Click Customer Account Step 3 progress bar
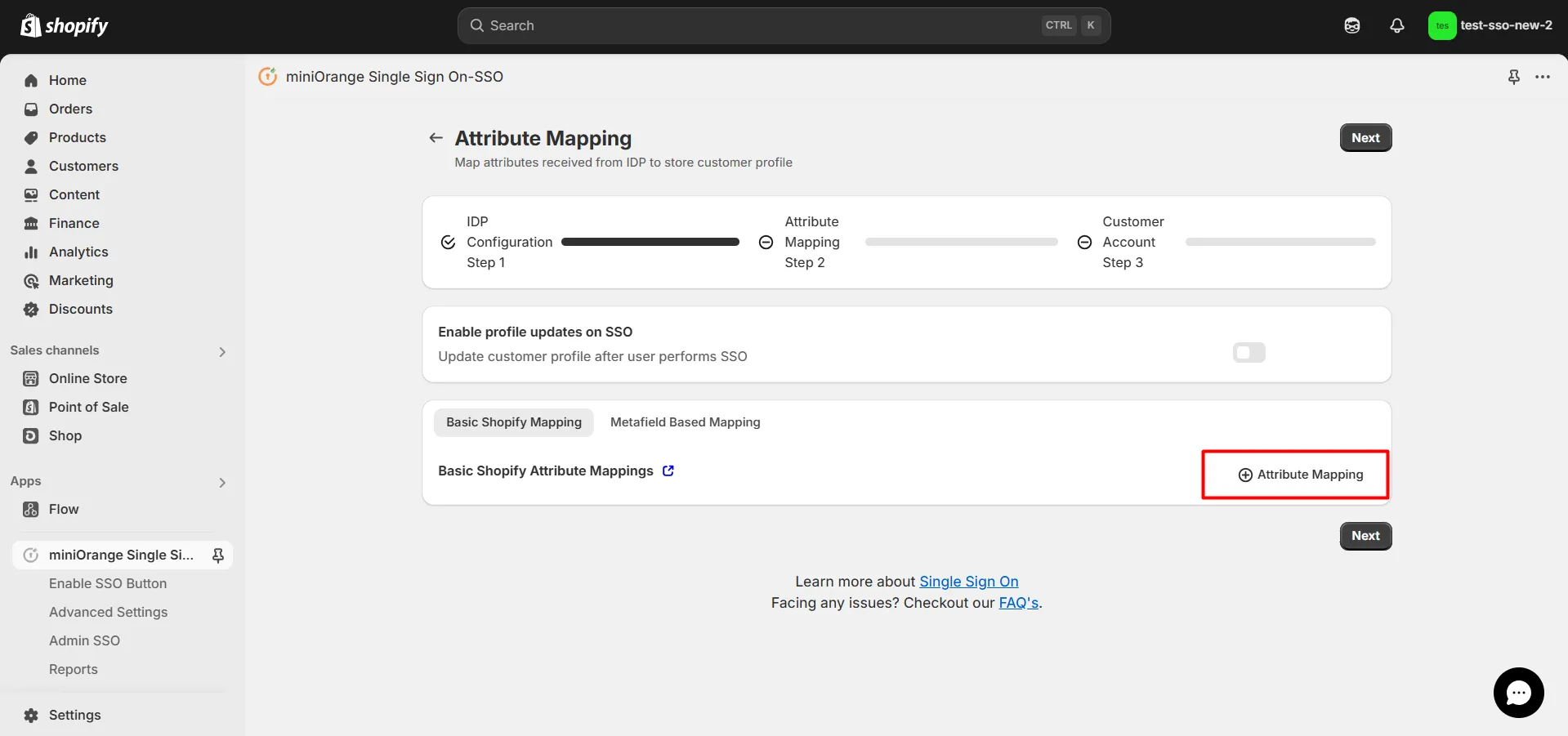The height and width of the screenshot is (736, 1568). point(1280,242)
